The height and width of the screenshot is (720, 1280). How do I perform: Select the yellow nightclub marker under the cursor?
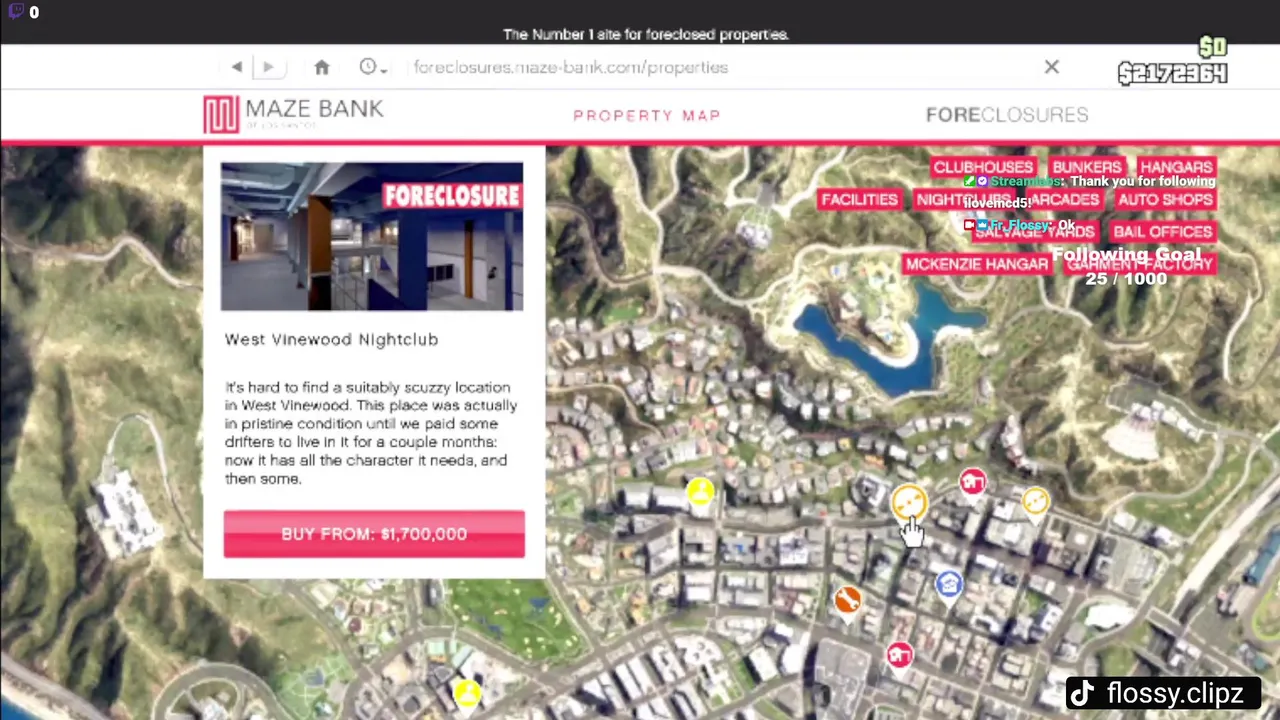pyautogui.click(x=909, y=502)
